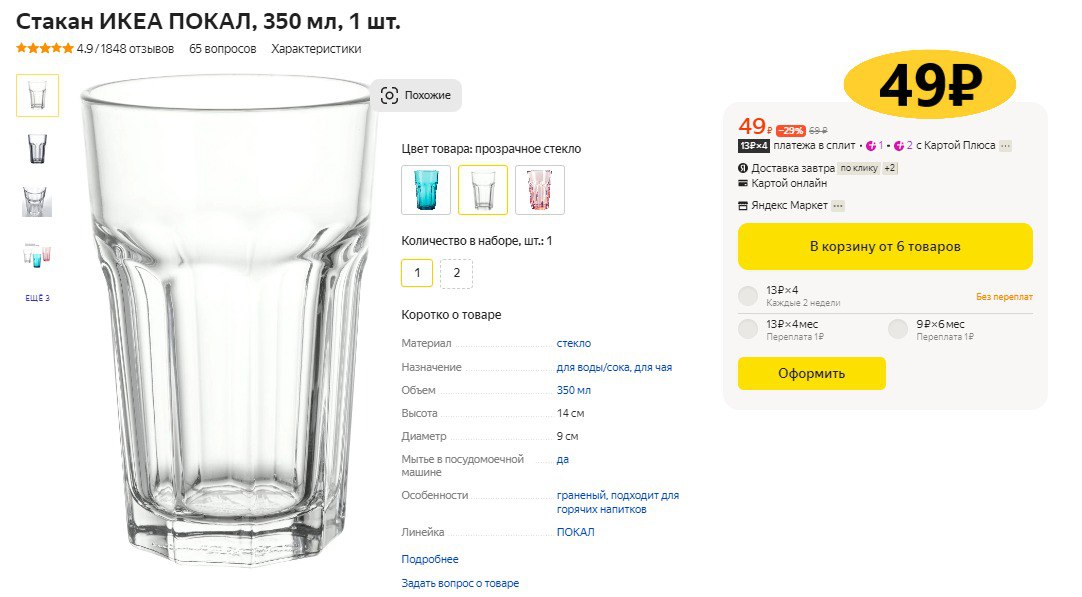This screenshot has height=597, width=1082.
Task: Open the dark glass photo thumbnail
Action: (x=37, y=148)
